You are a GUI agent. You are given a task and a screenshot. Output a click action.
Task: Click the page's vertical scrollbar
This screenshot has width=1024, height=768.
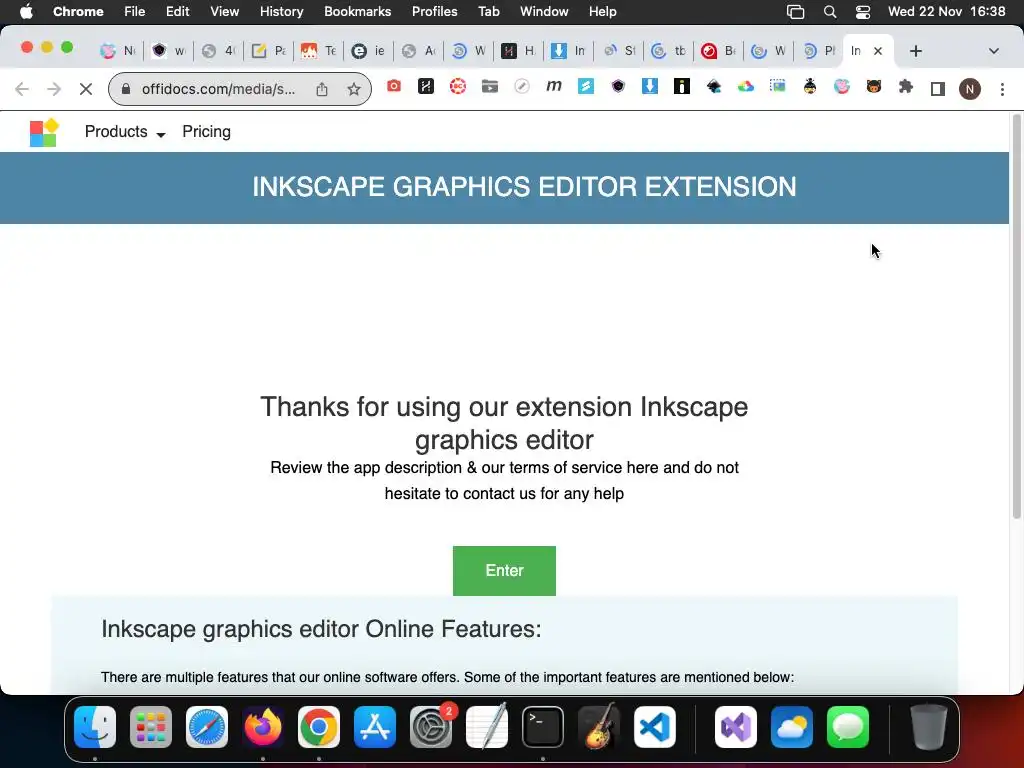coord(1016,317)
